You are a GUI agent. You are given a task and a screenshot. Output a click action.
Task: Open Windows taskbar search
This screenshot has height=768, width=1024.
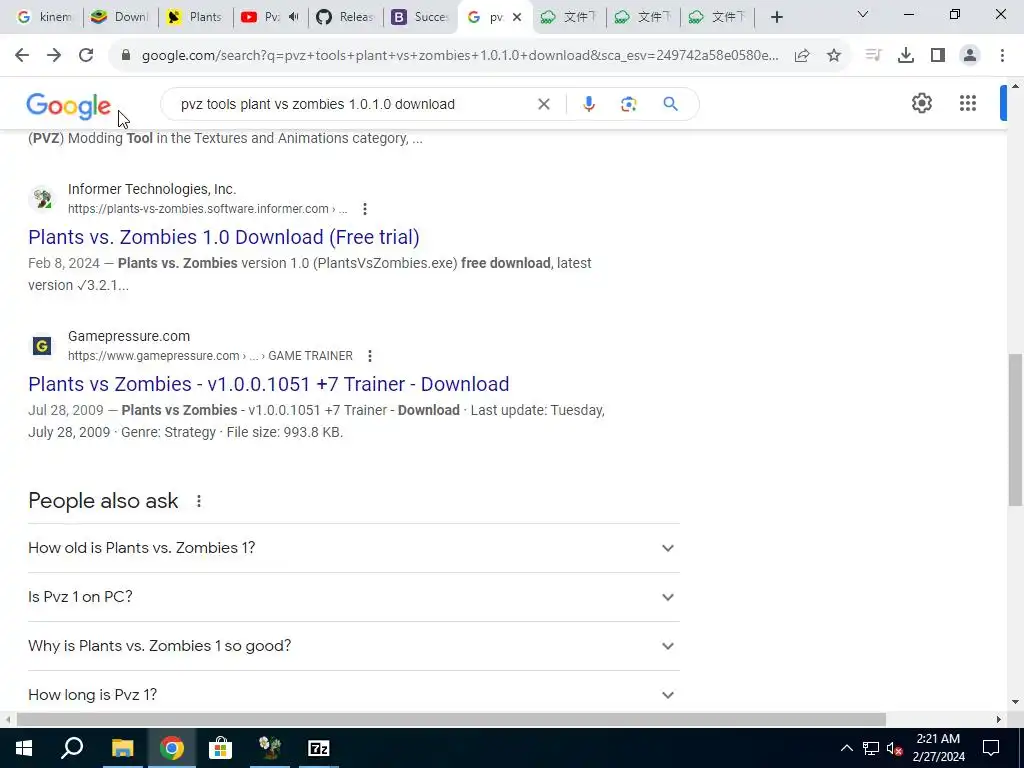(72, 748)
